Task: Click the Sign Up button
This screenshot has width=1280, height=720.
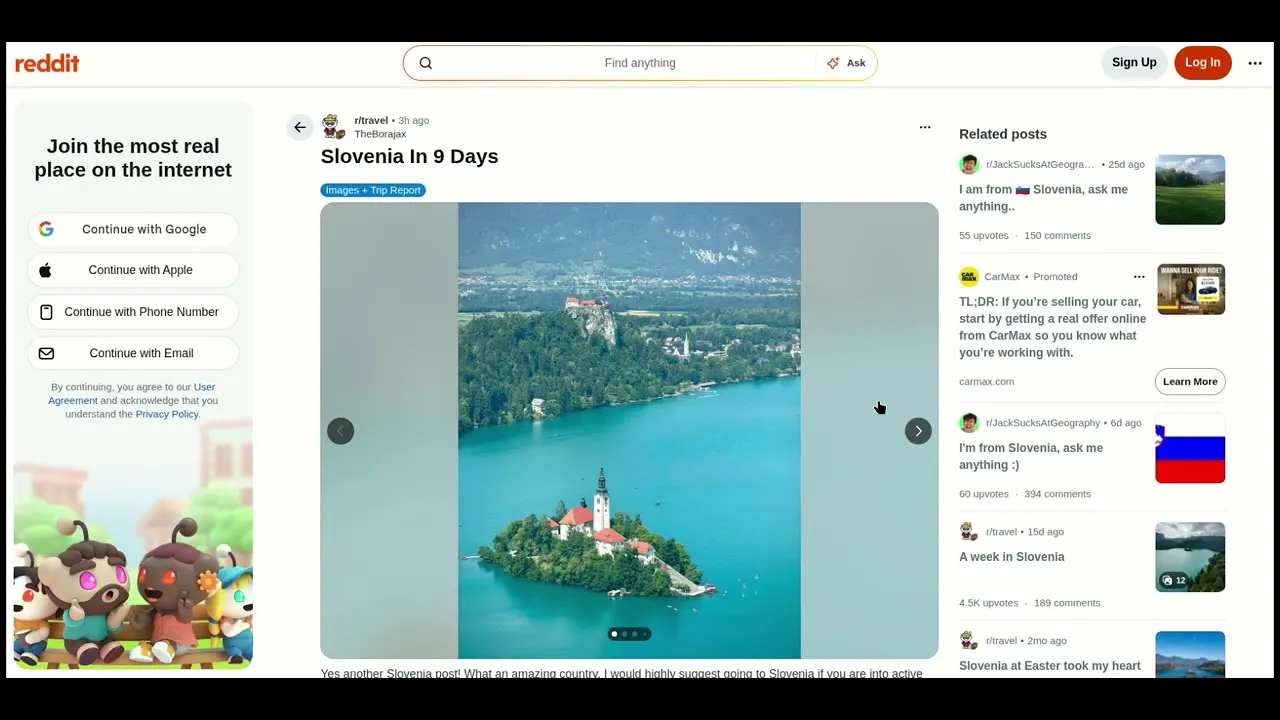Action: point(1134,63)
